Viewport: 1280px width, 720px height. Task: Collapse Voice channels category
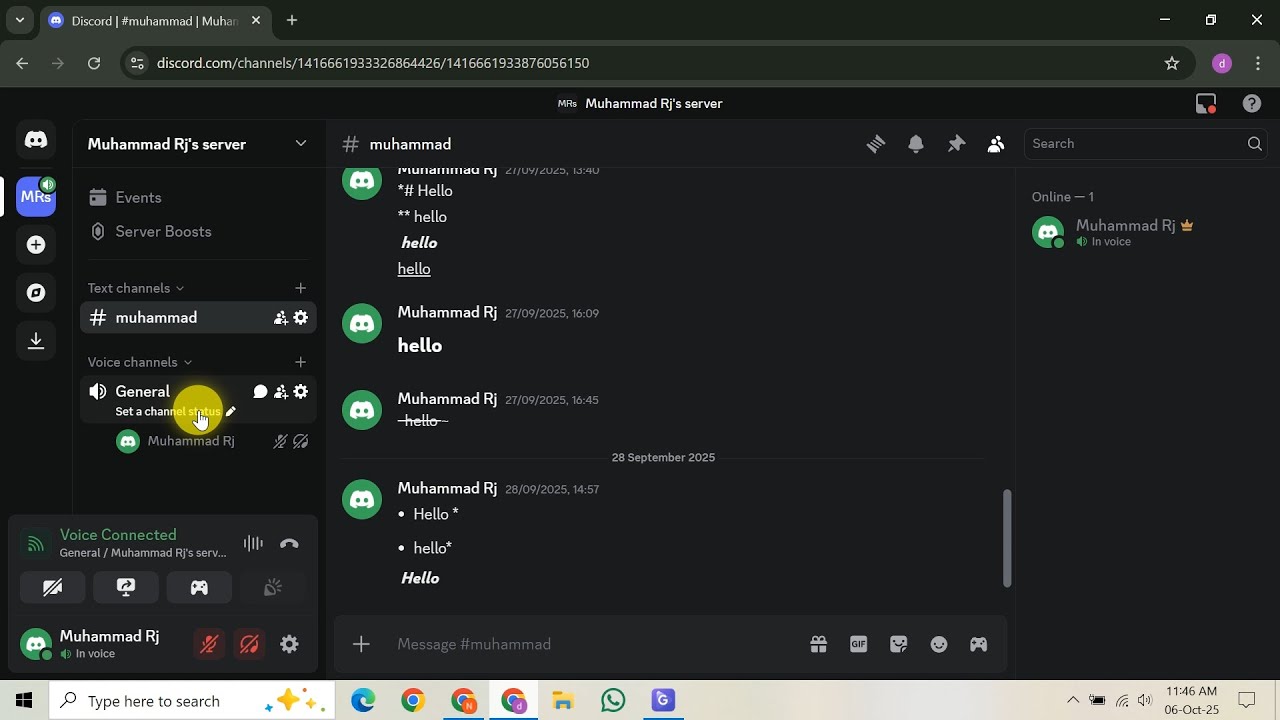tap(139, 362)
